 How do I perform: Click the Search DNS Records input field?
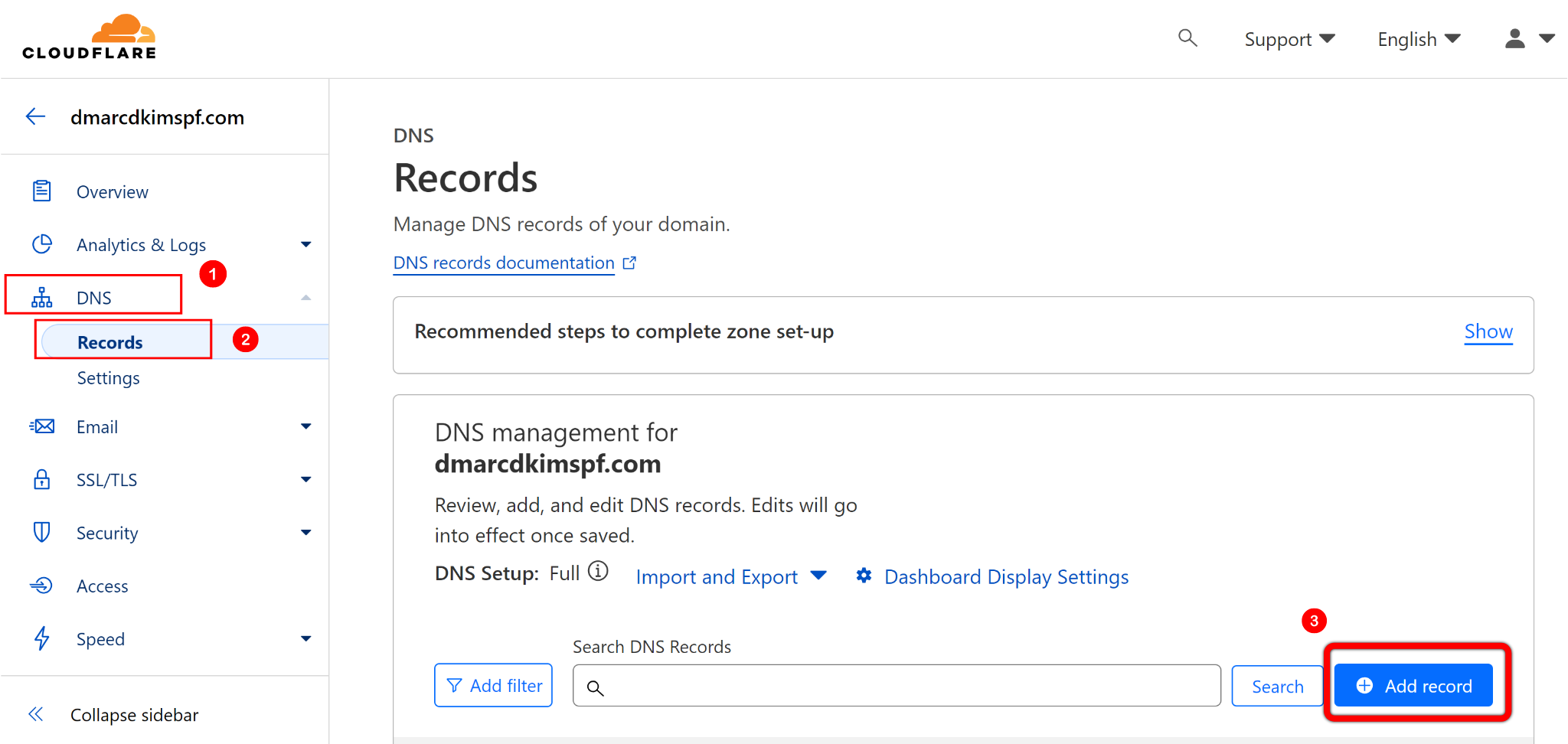[x=897, y=685]
